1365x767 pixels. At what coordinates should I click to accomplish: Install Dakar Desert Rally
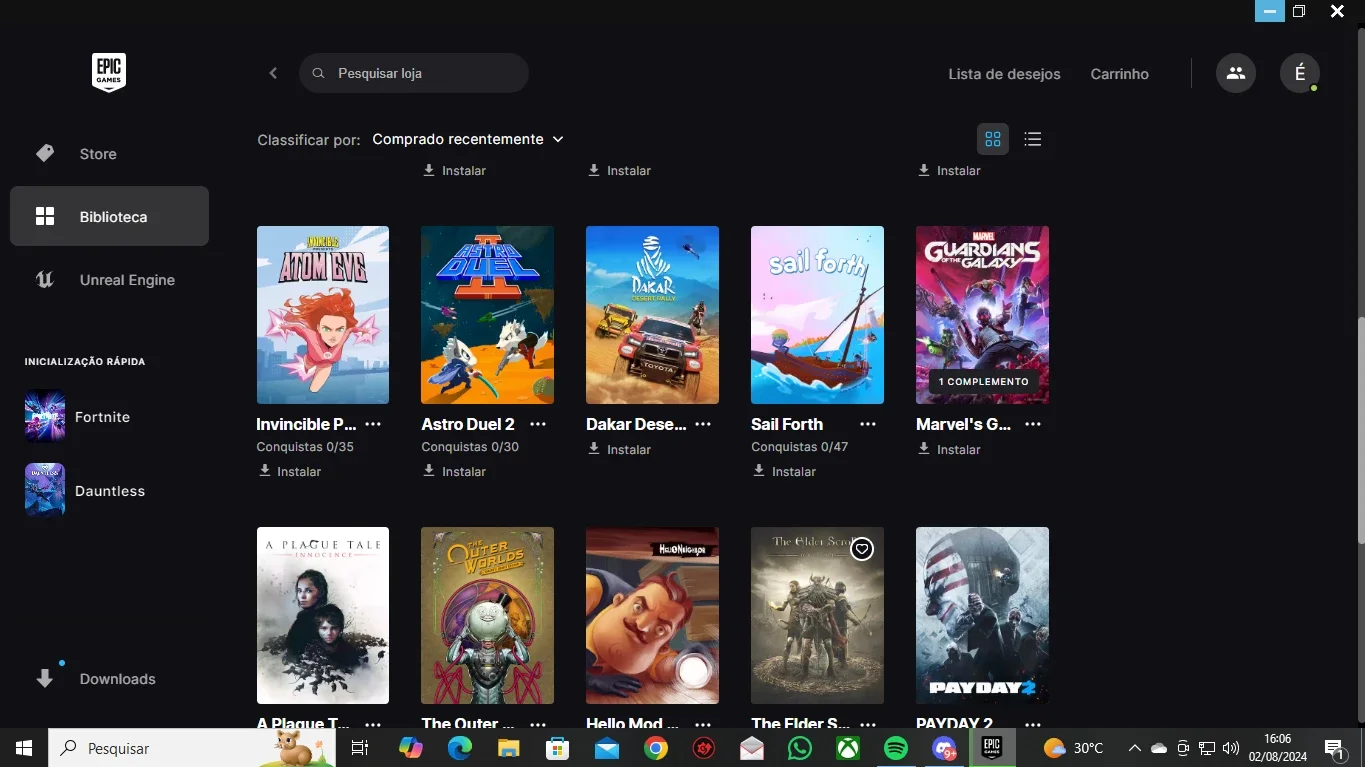[x=620, y=449]
